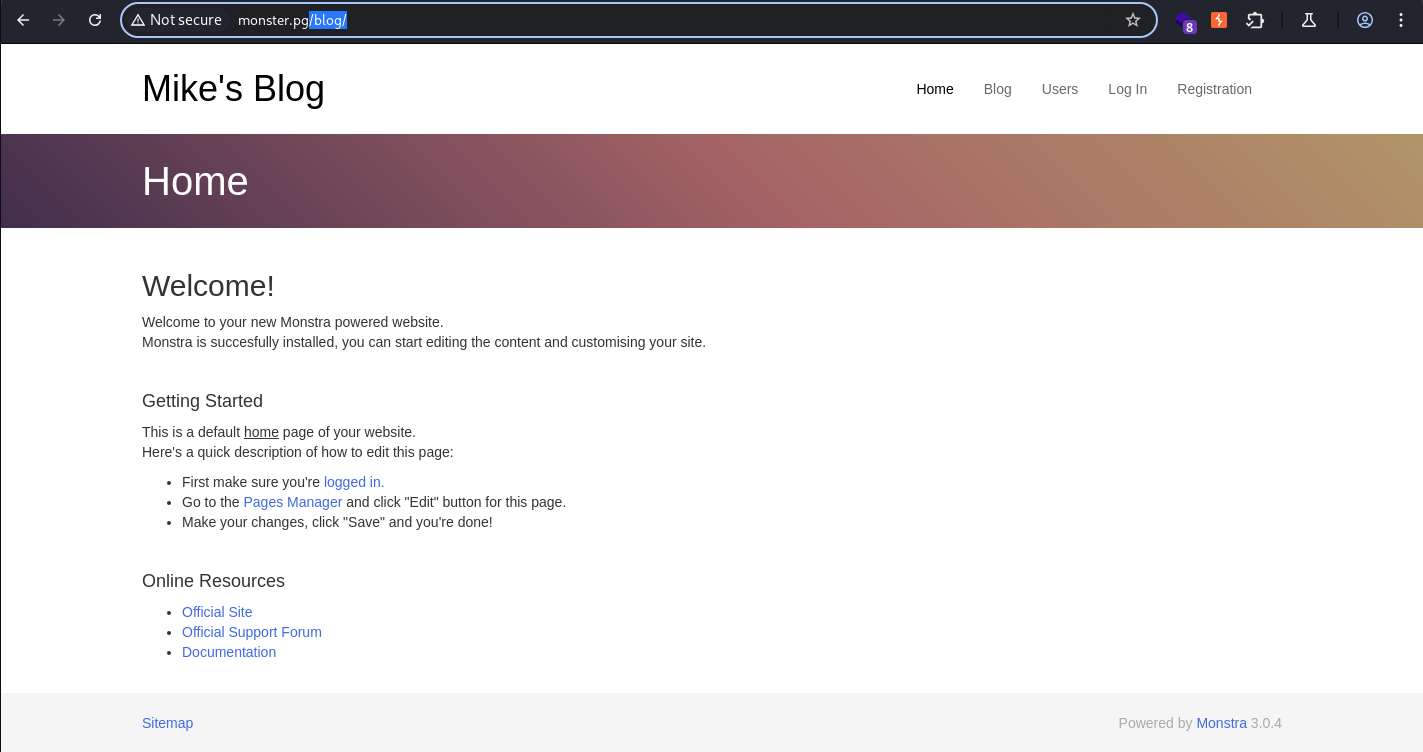Click 'Not secure' label in address bar
The height and width of the screenshot is (752, 1423).
coord(186,20)
